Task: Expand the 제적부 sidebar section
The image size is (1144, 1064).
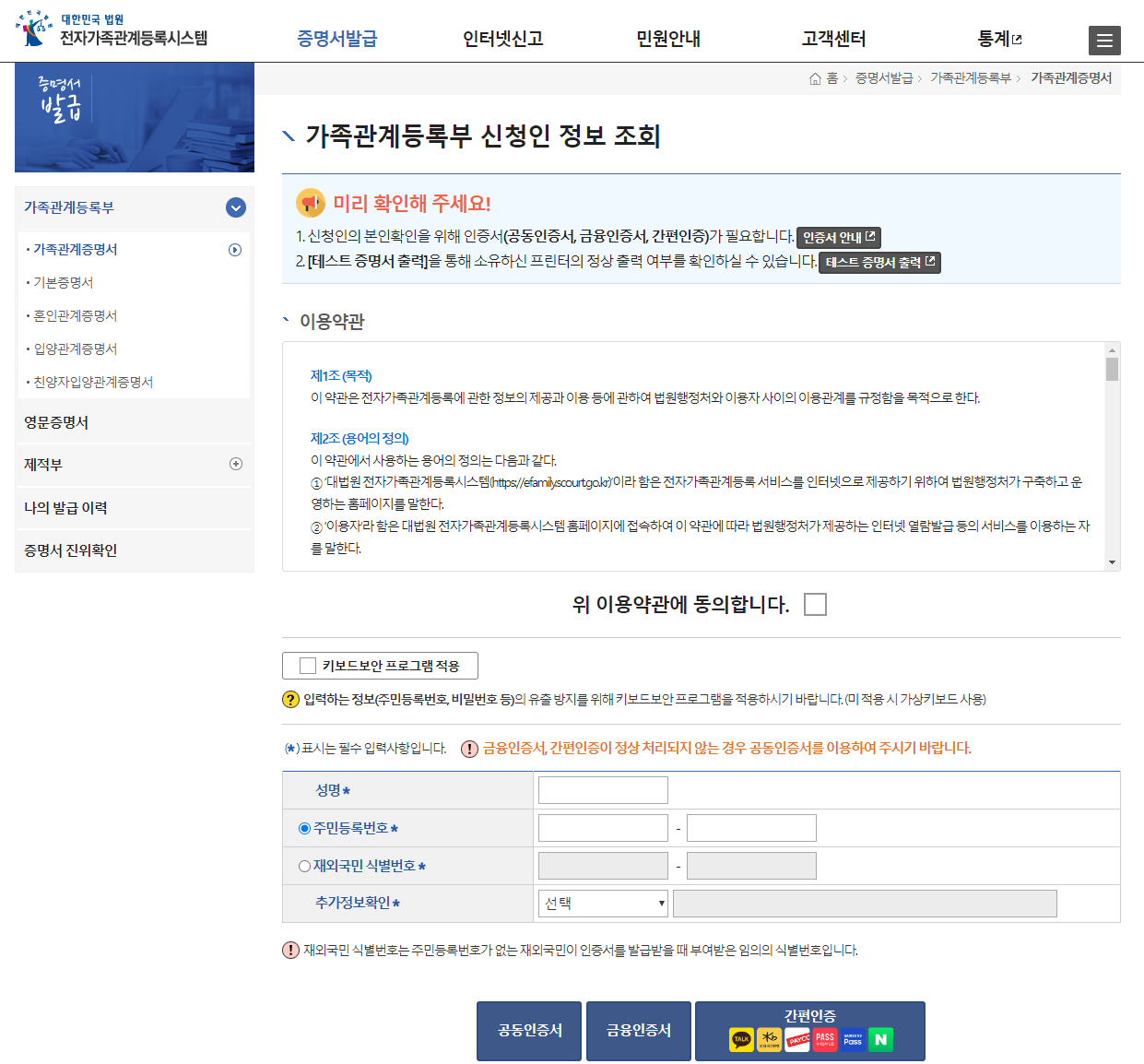Action: click(x=236, y=464)
